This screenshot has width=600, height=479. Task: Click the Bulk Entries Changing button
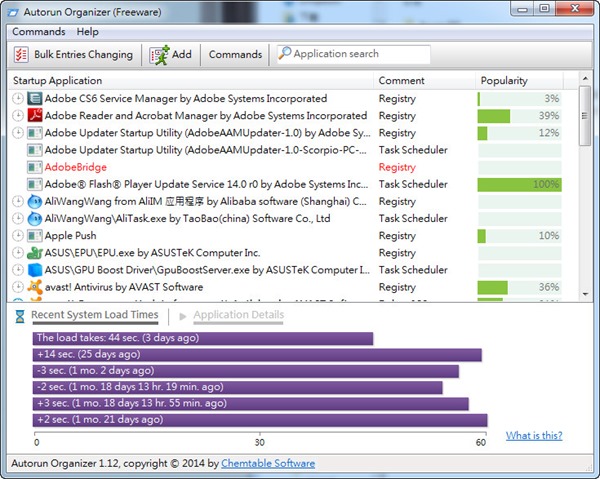pyautogui.click(x=73, y=55)
